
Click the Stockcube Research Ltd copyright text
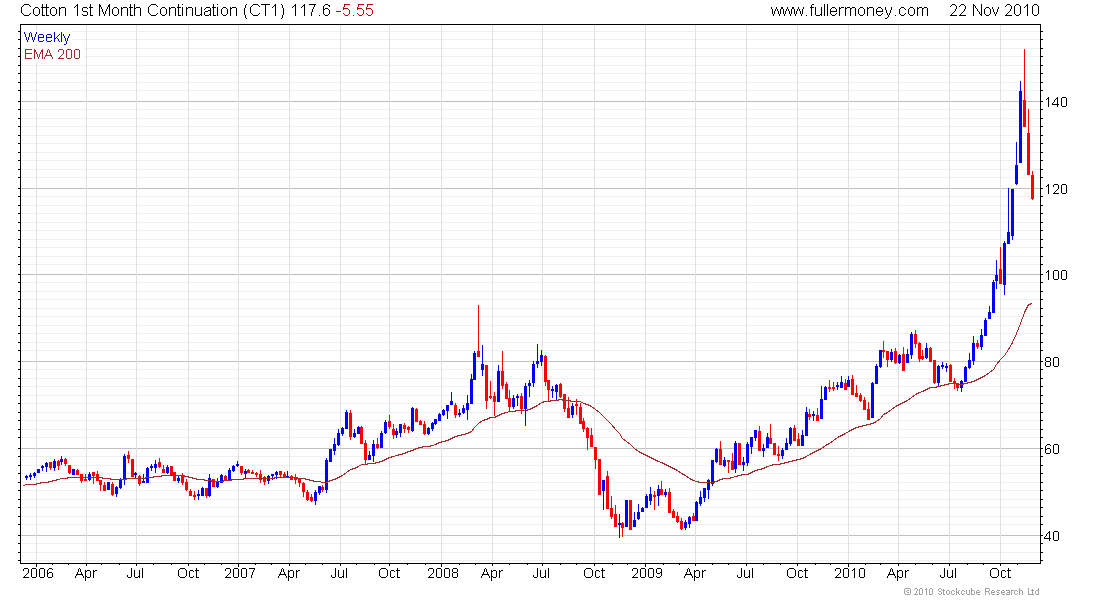point(971,592)
